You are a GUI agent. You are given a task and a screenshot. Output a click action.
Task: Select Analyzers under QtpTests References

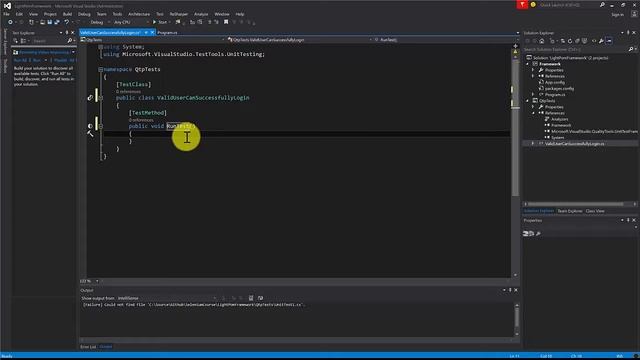[559, 119]
